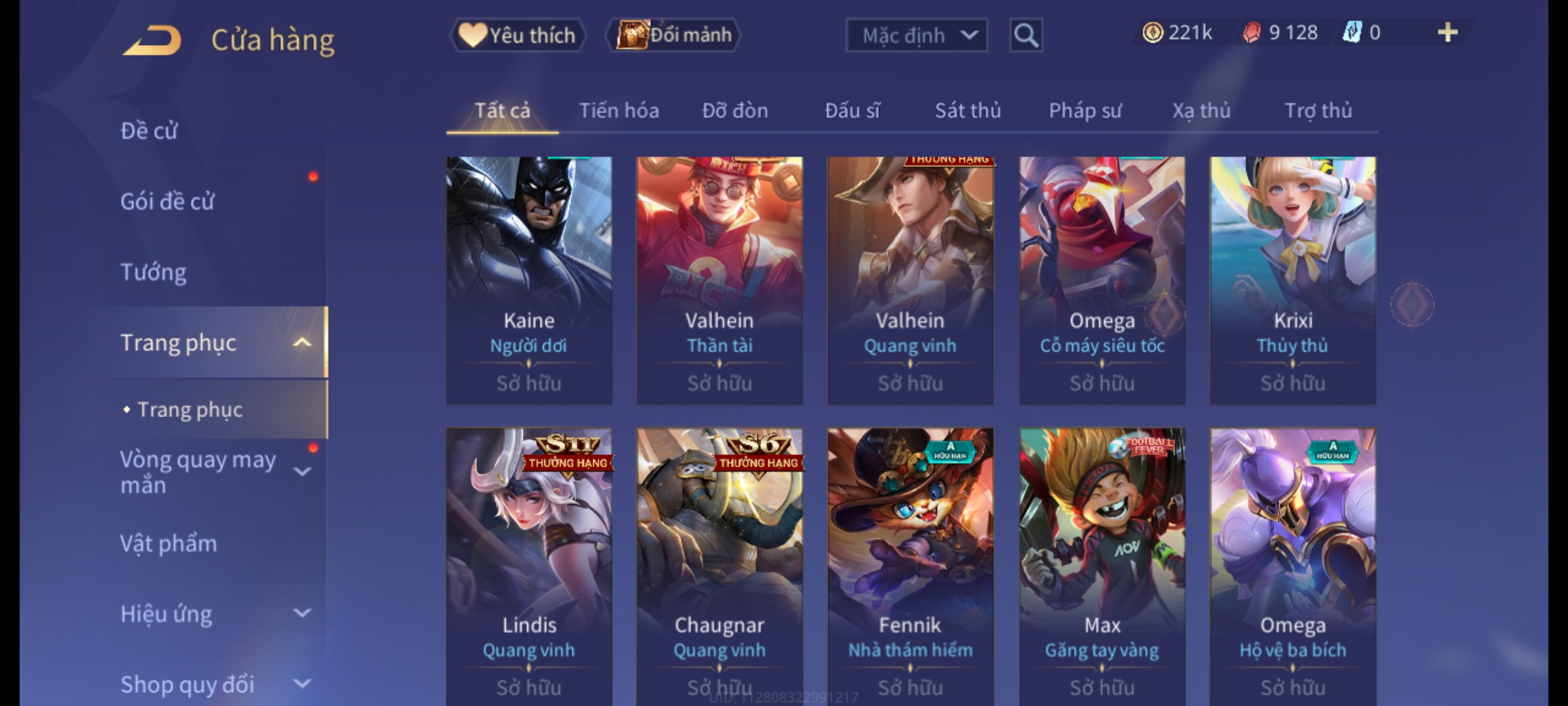
Task: Go back using the golden arrow icon
Action: click(152, 41)
